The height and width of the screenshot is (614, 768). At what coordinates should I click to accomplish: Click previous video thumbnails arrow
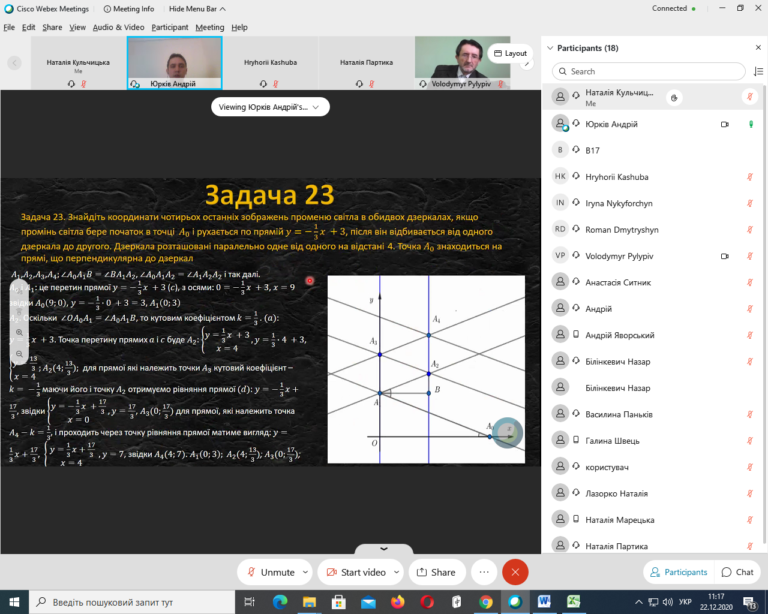tap(14, 63)
